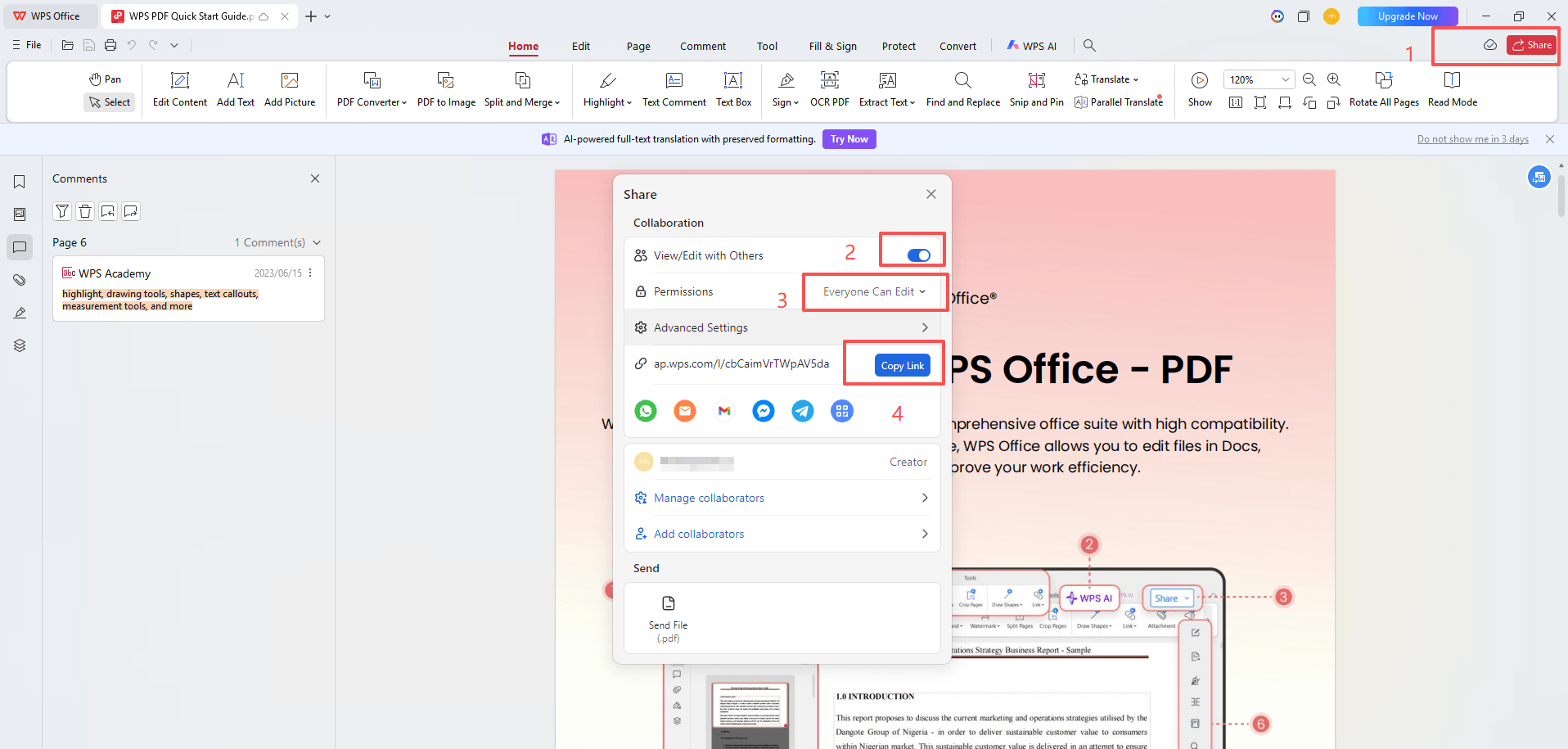The height and width of the screenshot is (749, 1568).
Task: Click Manage collaborators link
Action: click(x=709, y=498)
